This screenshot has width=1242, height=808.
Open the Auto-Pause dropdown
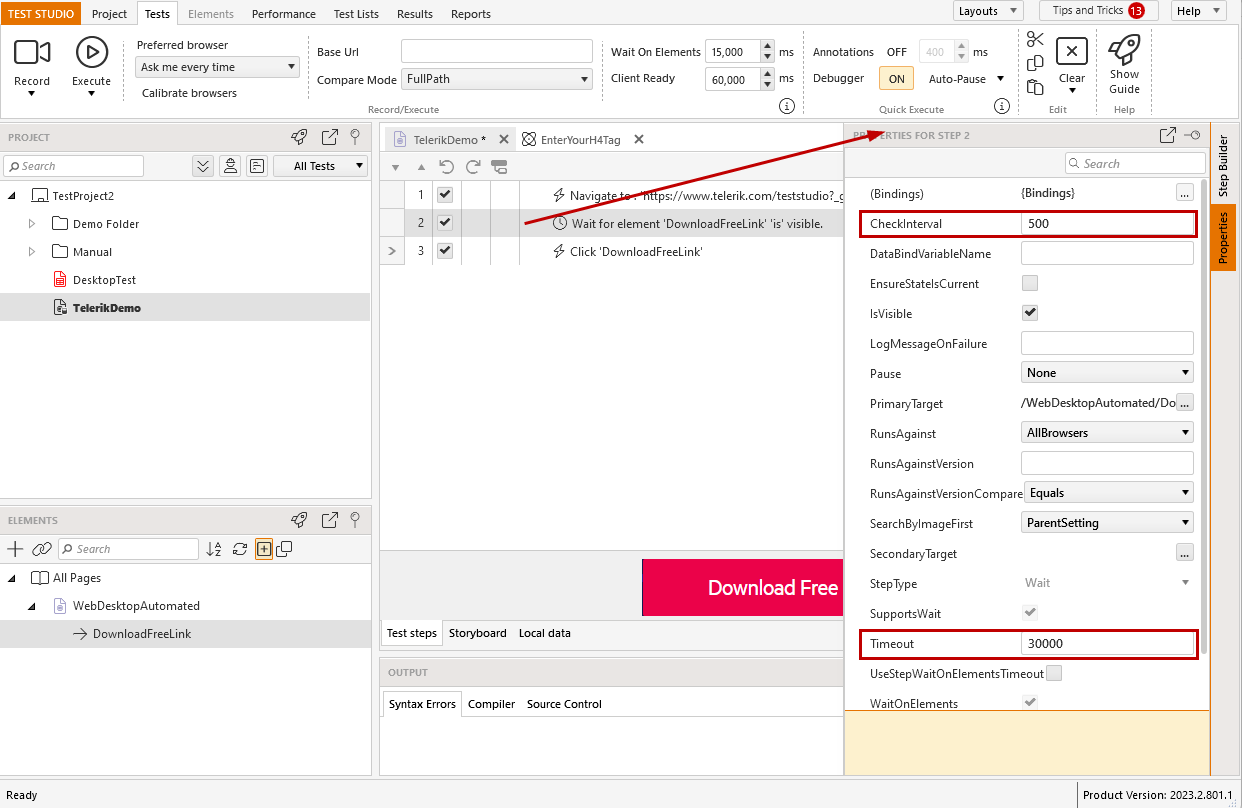point(964,79)
